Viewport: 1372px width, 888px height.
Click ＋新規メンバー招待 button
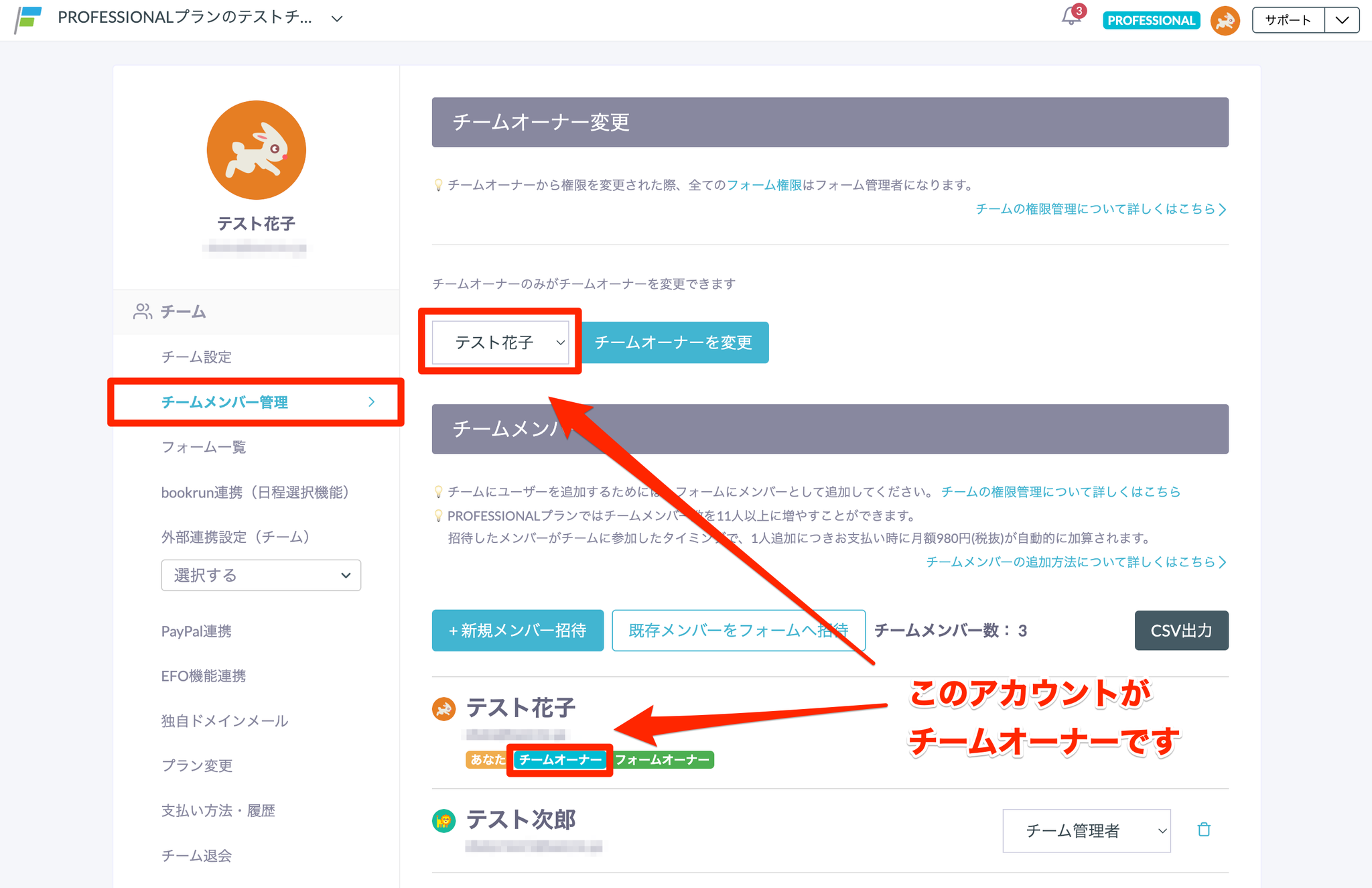(517, 630)
